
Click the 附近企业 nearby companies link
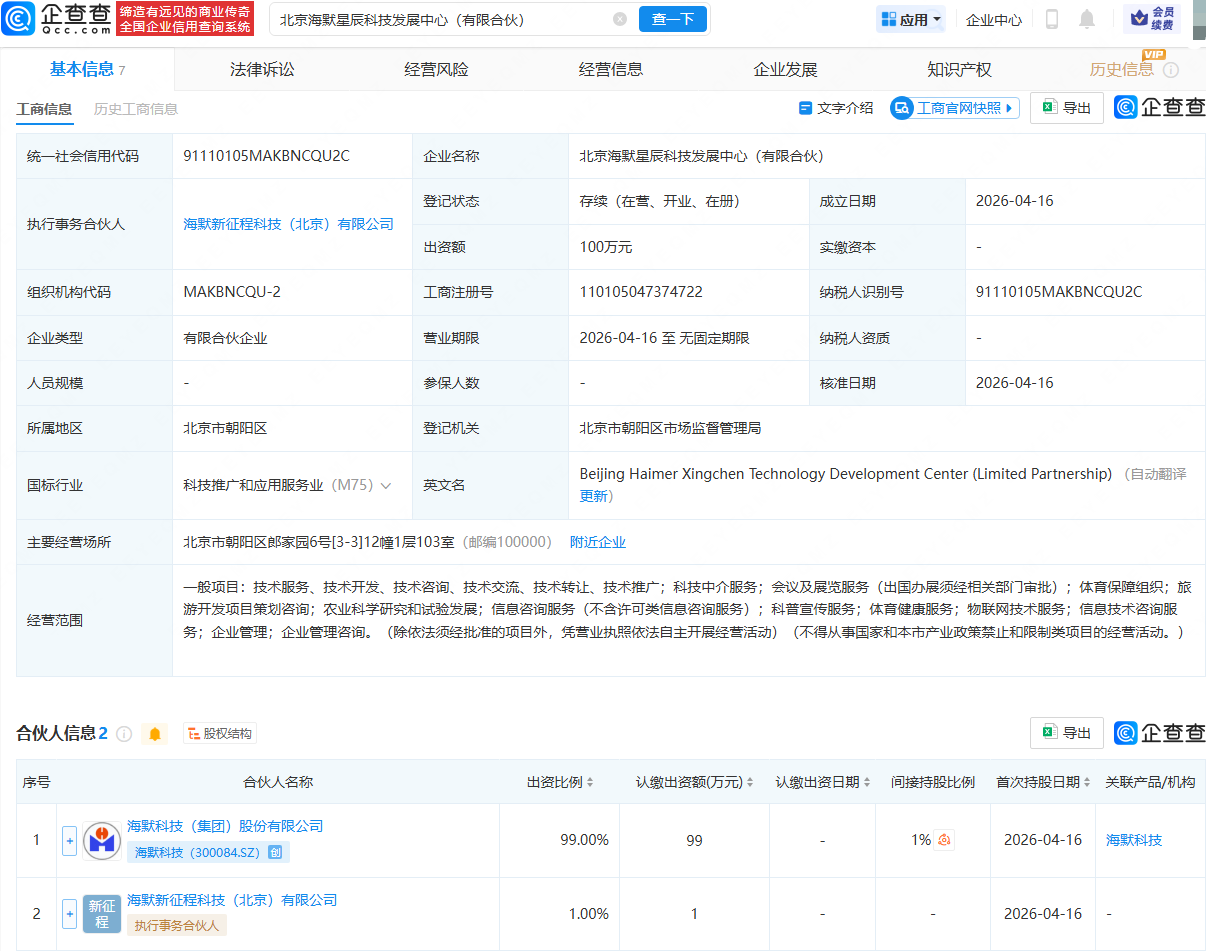click(x=597, y=541)
